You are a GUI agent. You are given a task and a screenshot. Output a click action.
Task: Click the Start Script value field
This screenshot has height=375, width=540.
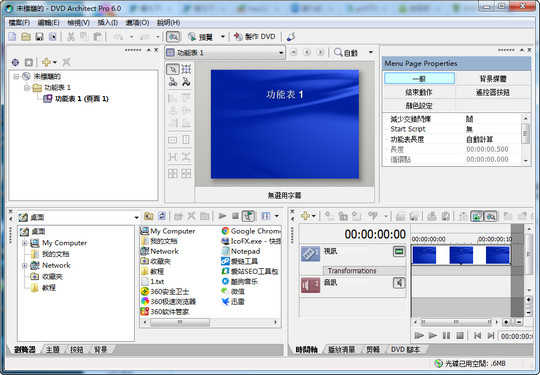point(492,129)
